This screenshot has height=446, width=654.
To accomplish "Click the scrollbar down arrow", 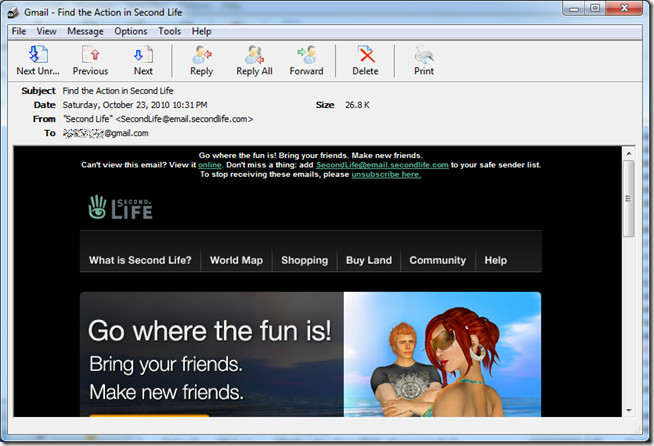I will pyautogui.click(x=629, y=411).
